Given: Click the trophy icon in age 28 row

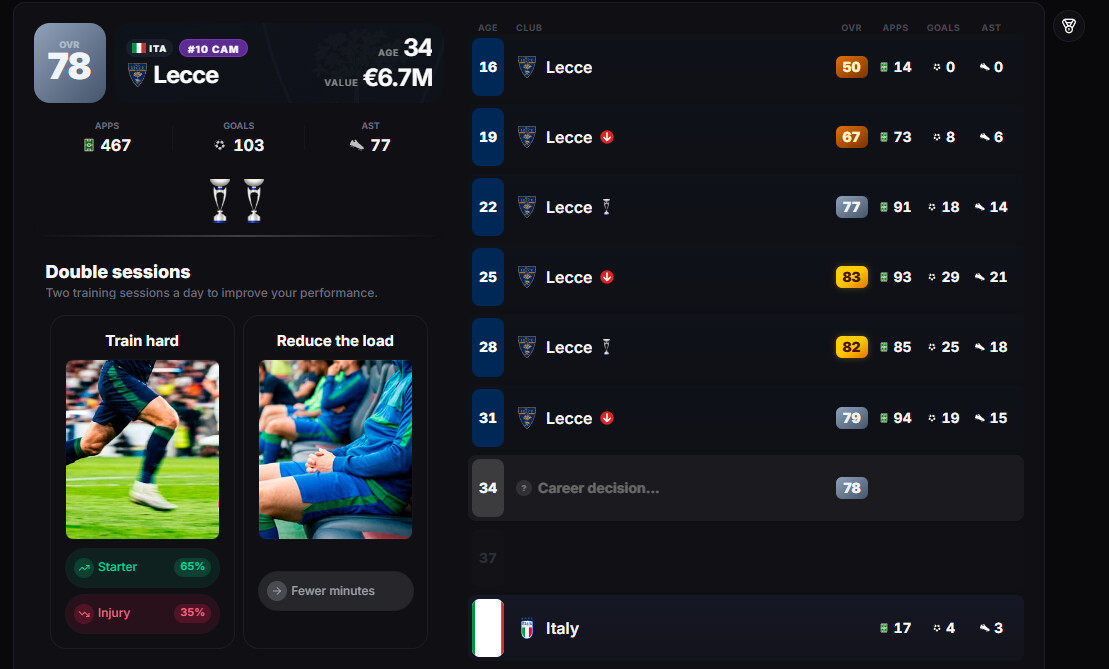Looking at the screenshot, I should [606, 347].
